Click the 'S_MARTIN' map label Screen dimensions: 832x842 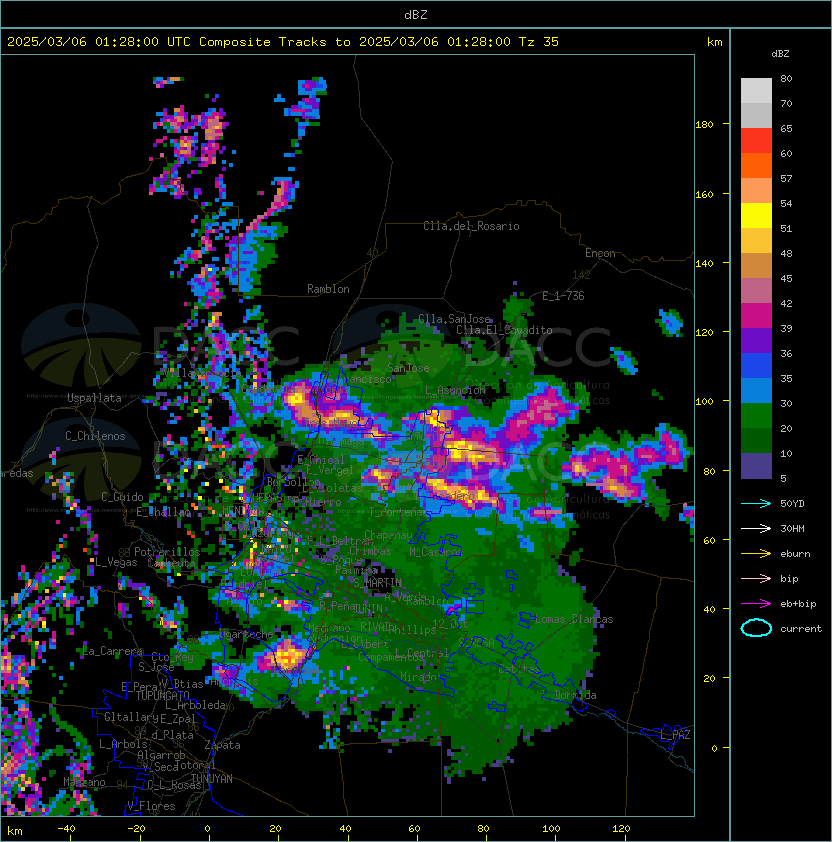(378, 582)
